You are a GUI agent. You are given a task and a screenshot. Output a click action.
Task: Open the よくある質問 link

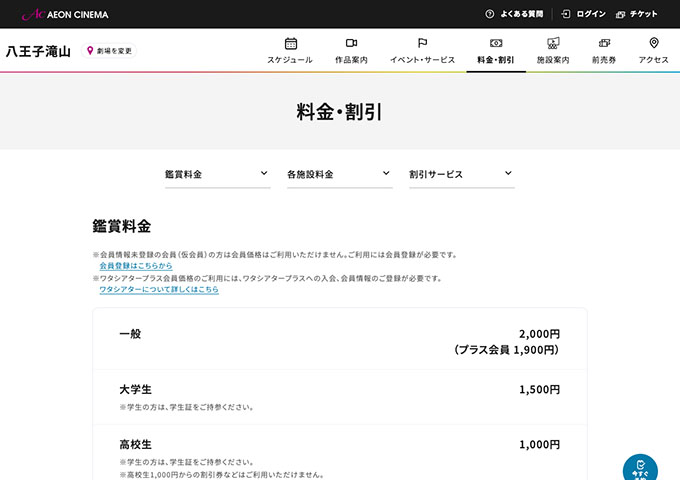pos(522,14)
